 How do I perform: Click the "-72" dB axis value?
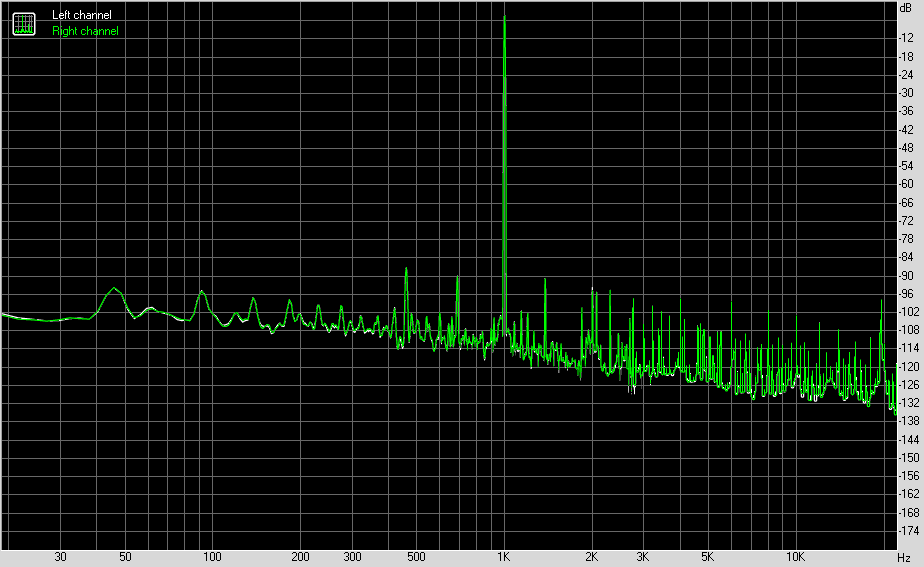pyautogui.click(x=906, y=220)
